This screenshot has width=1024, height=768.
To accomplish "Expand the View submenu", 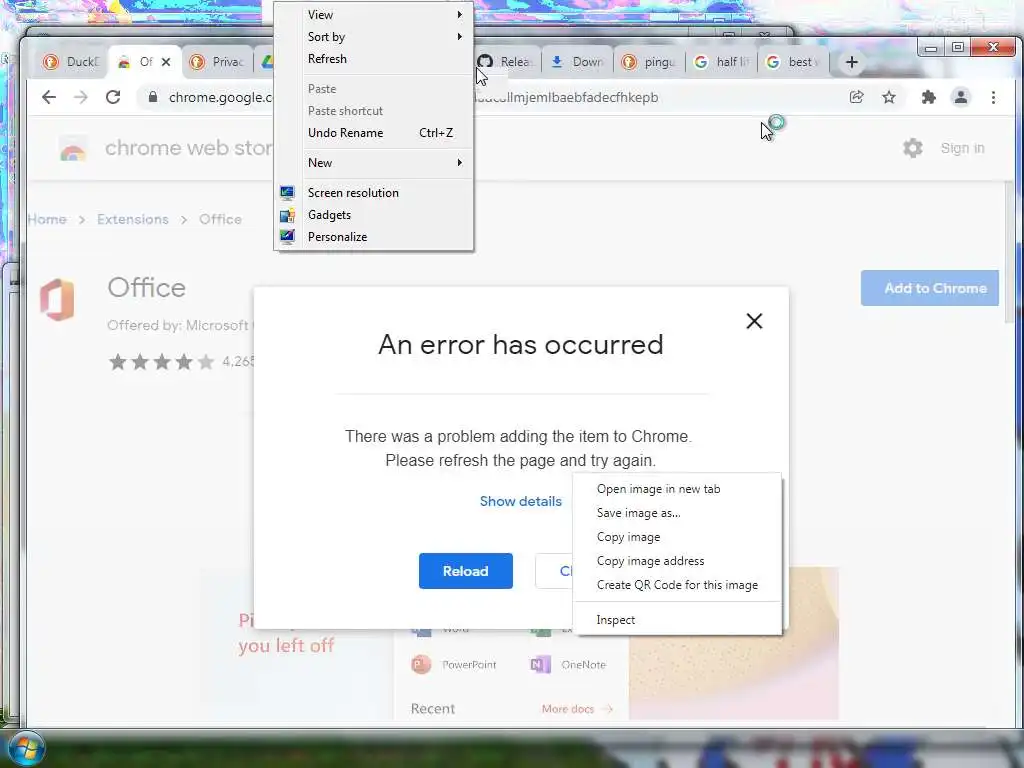I will point(374,14).
